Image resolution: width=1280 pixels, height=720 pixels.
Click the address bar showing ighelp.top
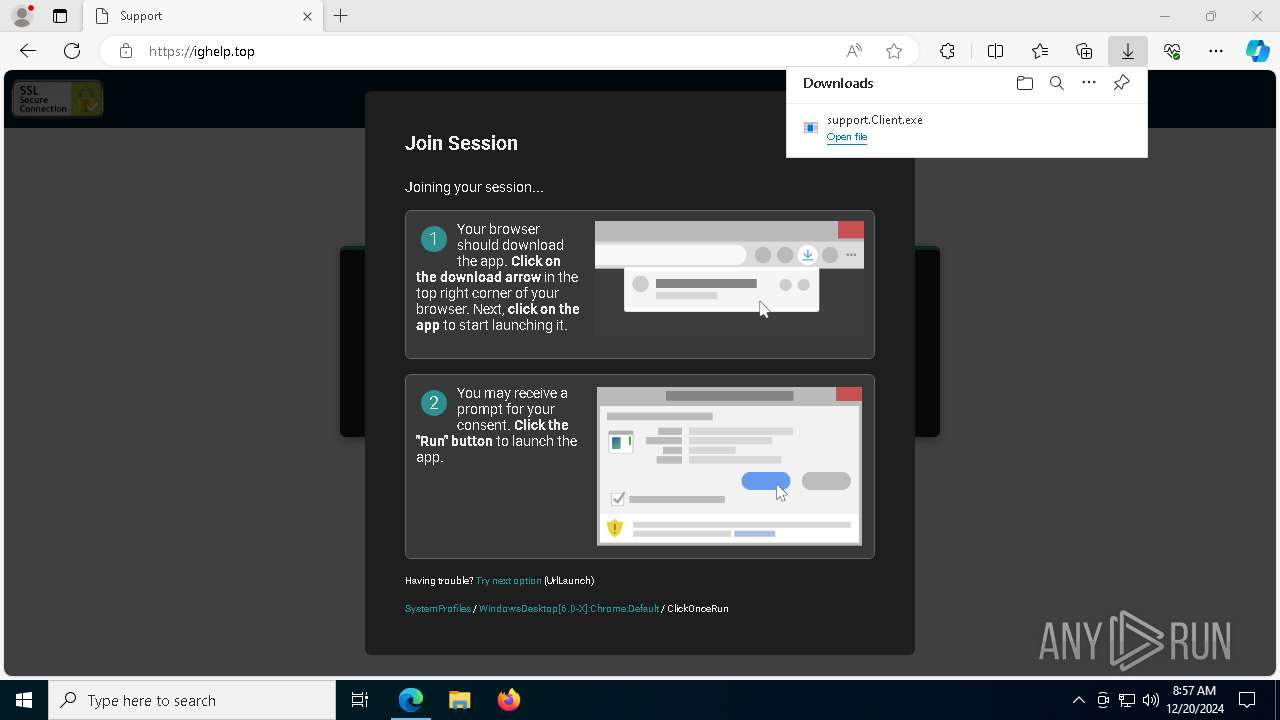490,51
